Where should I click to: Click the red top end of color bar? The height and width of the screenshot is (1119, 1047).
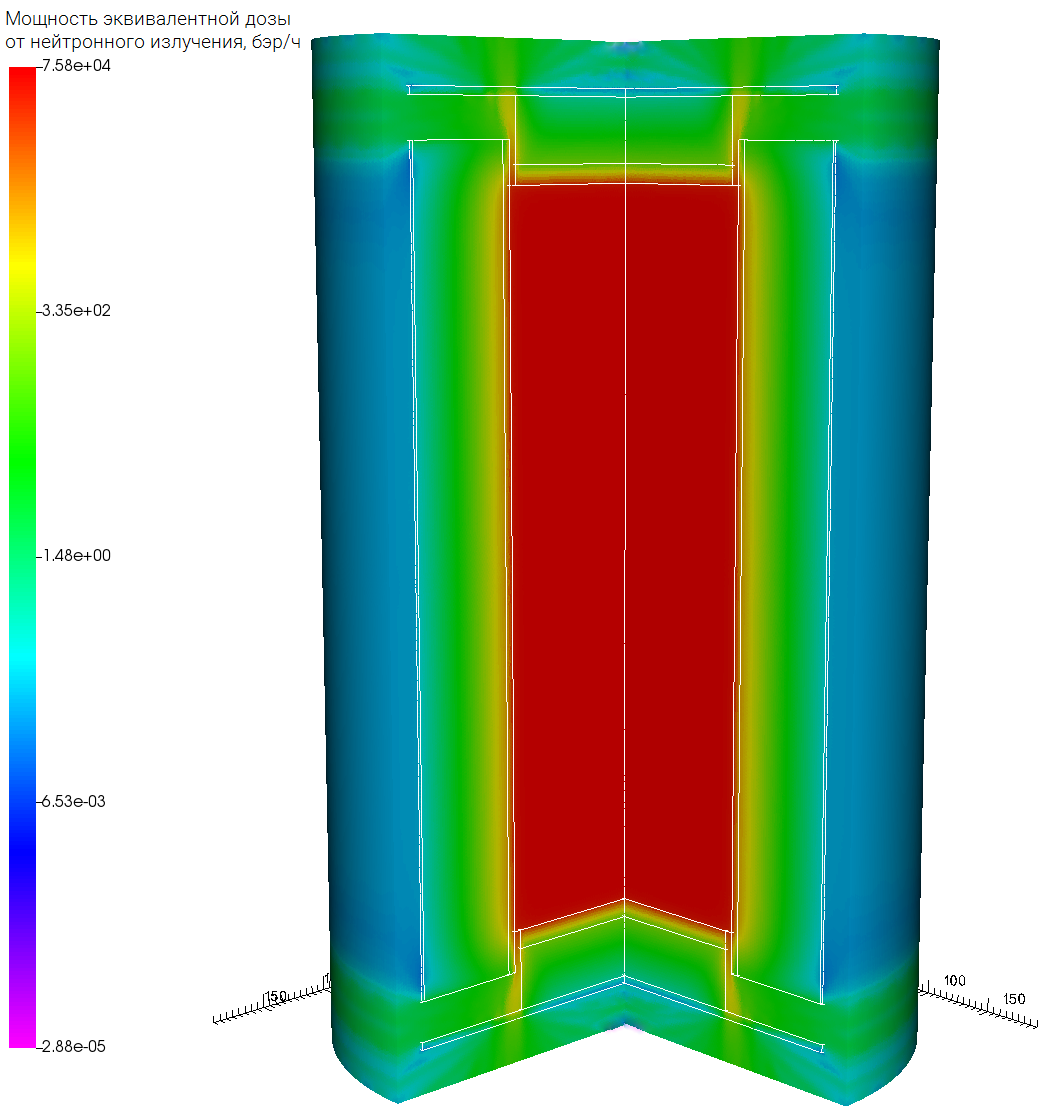[22, 78]
